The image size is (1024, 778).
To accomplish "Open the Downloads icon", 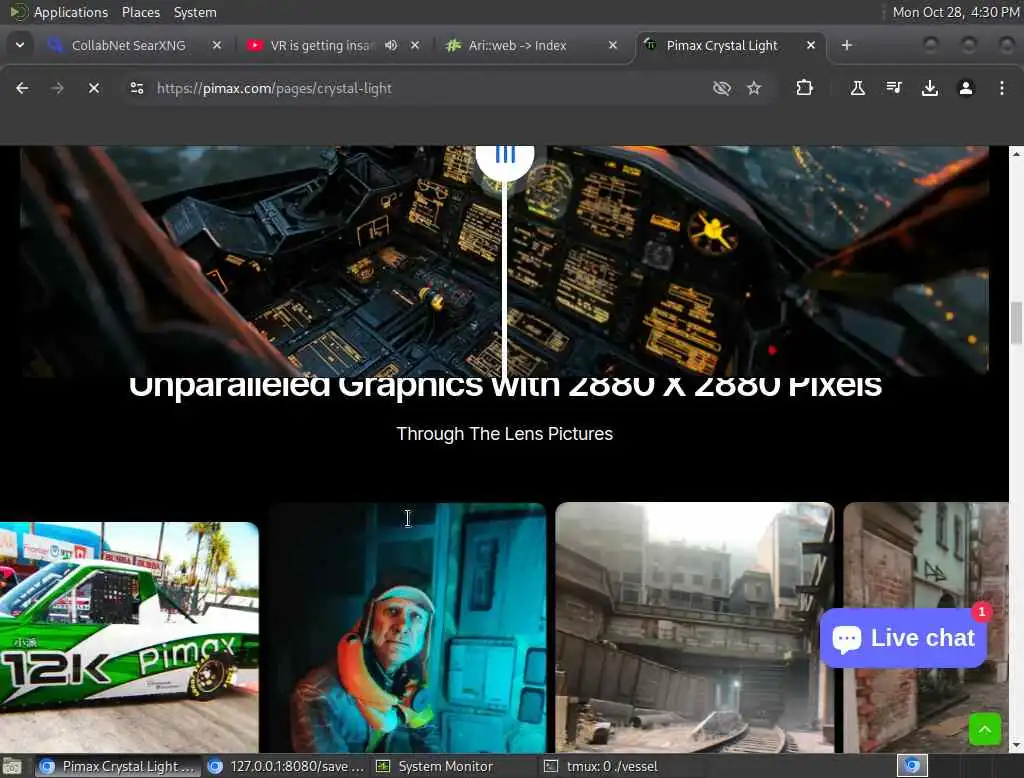I will pos(930,88).
